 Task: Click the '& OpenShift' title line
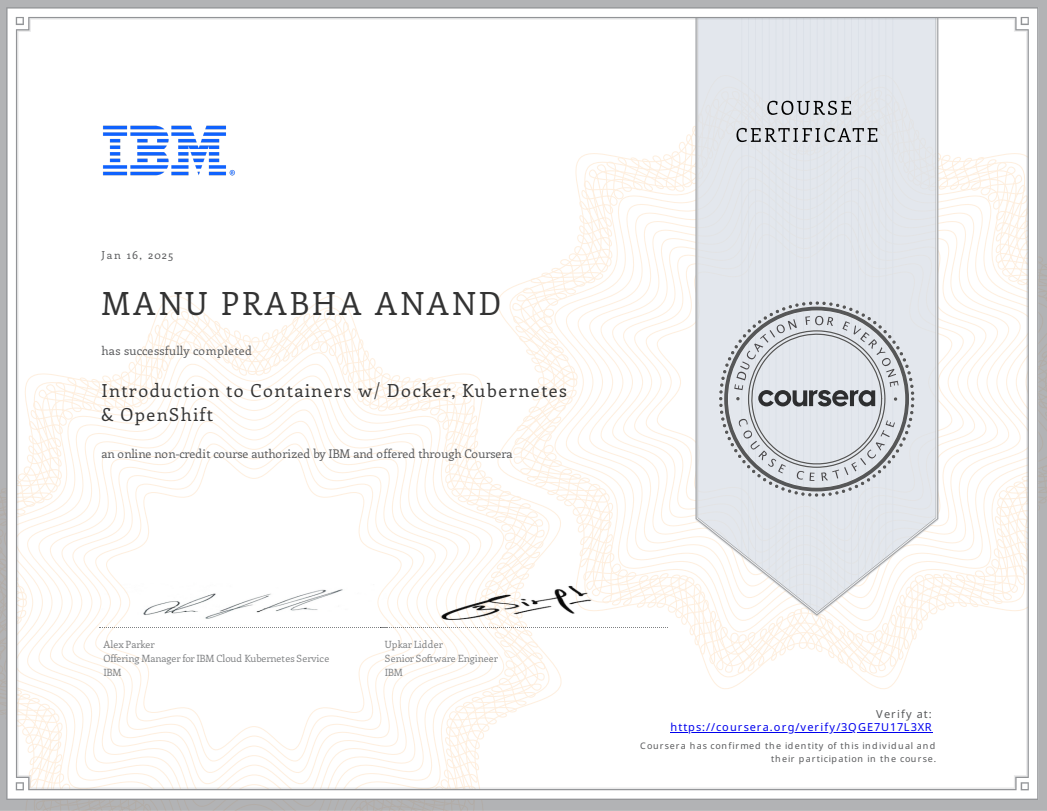point(157,415)
